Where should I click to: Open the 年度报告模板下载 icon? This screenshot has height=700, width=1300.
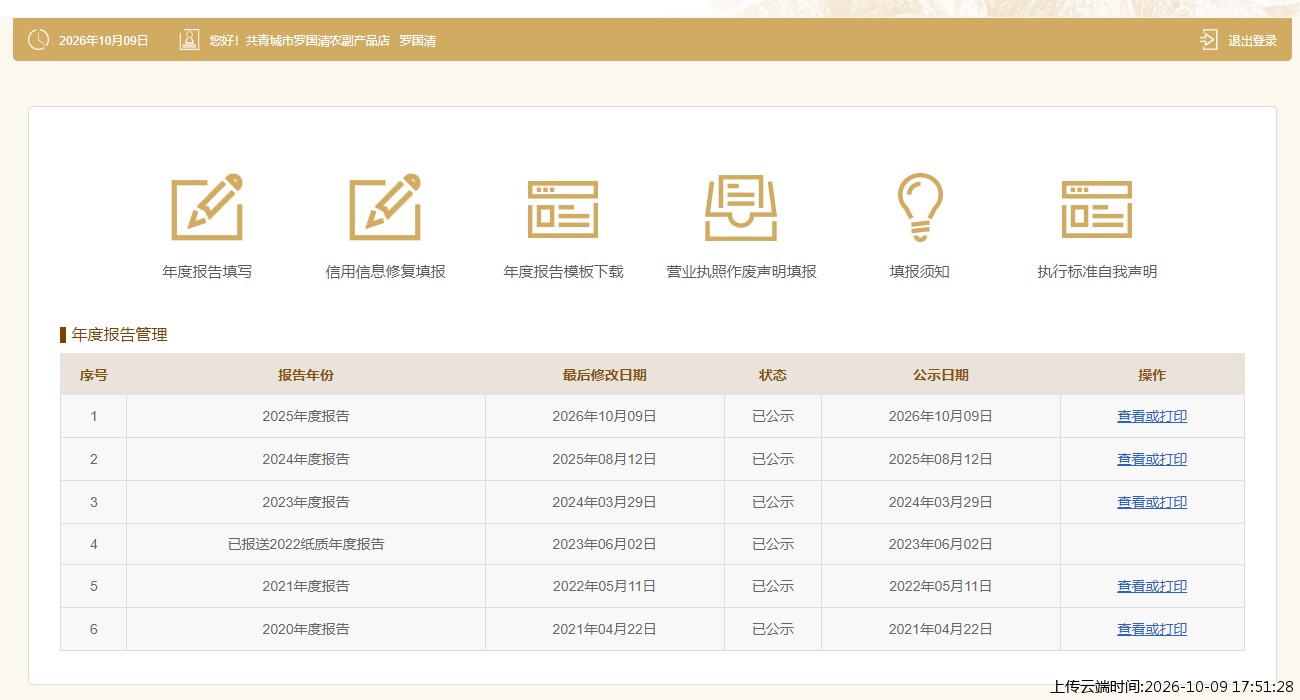pos(563,209)
